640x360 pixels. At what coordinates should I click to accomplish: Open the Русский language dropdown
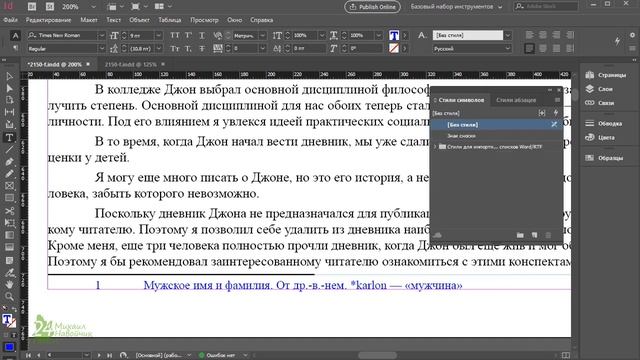507,49
